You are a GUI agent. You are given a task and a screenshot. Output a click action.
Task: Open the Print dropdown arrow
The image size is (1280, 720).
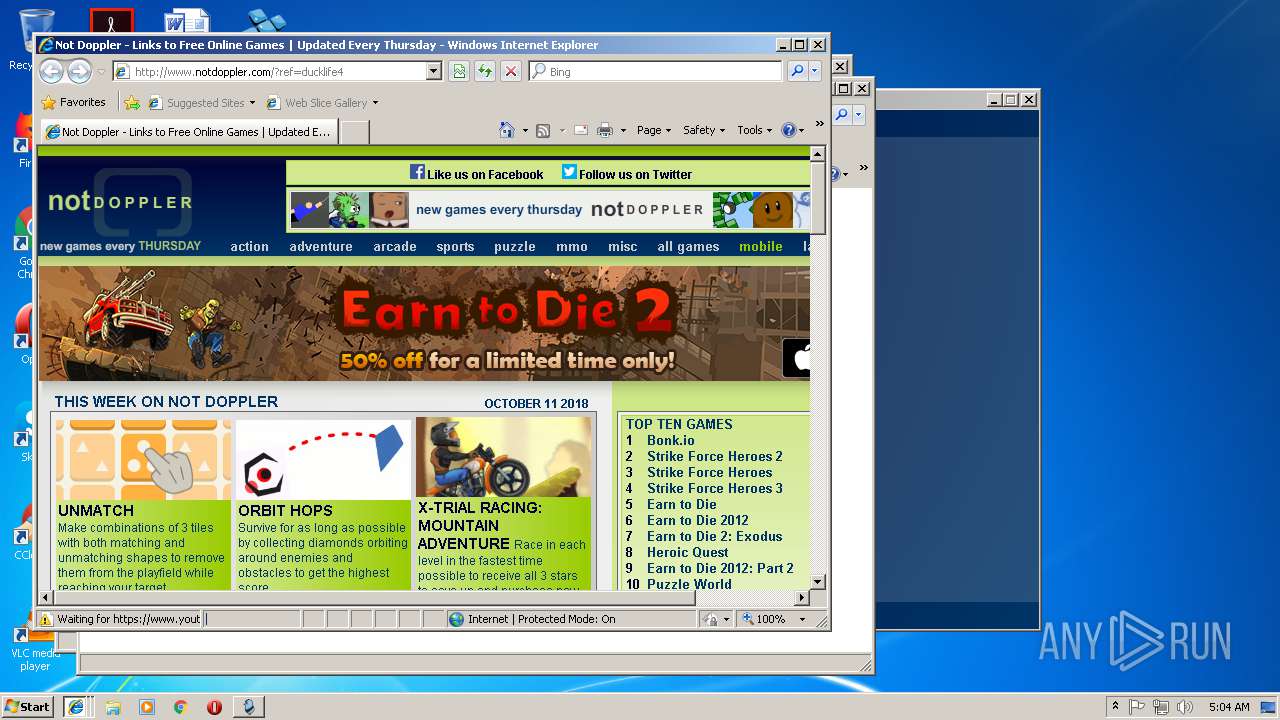623,130
